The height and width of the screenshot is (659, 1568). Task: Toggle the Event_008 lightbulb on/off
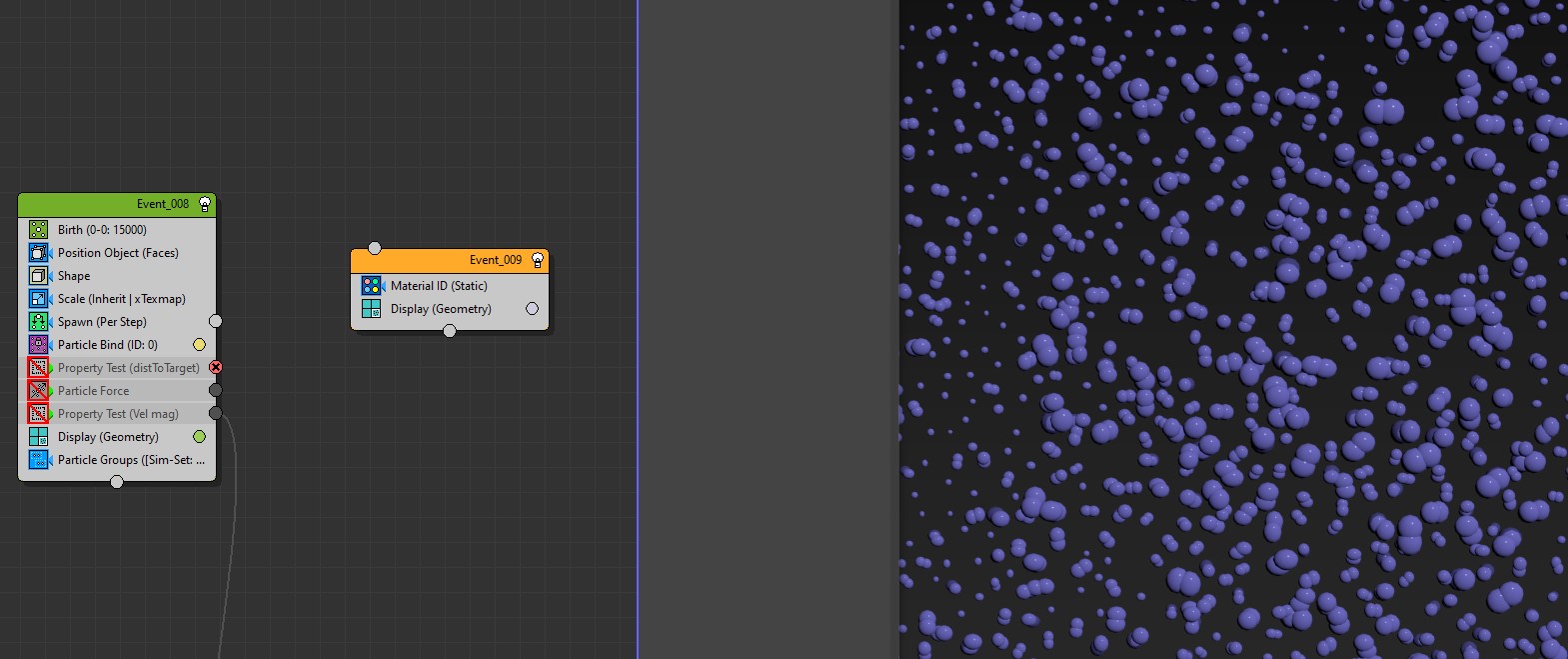tap(205, 204)
